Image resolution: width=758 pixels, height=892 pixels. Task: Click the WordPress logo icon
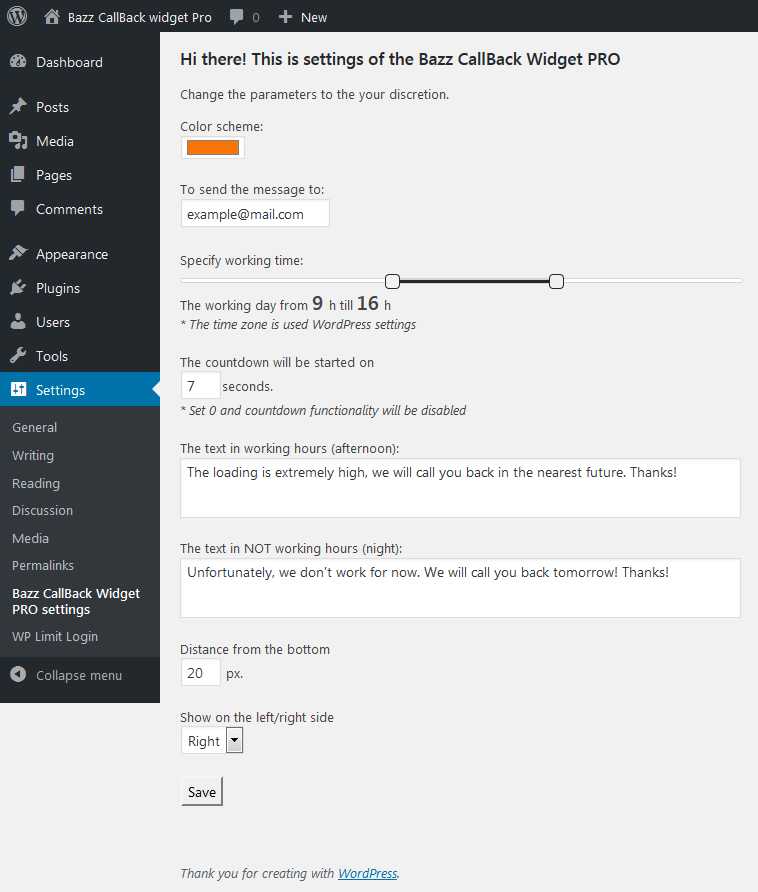pyautogui.click(x=17, y=16)
